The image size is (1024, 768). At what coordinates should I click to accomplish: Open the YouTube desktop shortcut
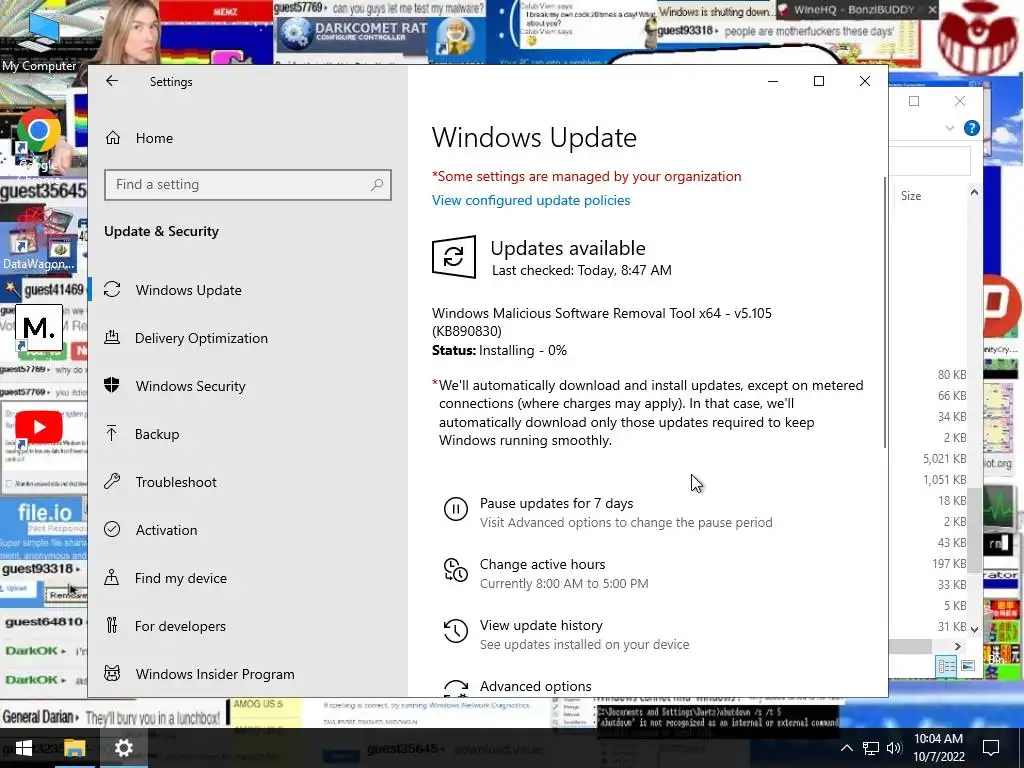tap(39, 428)
